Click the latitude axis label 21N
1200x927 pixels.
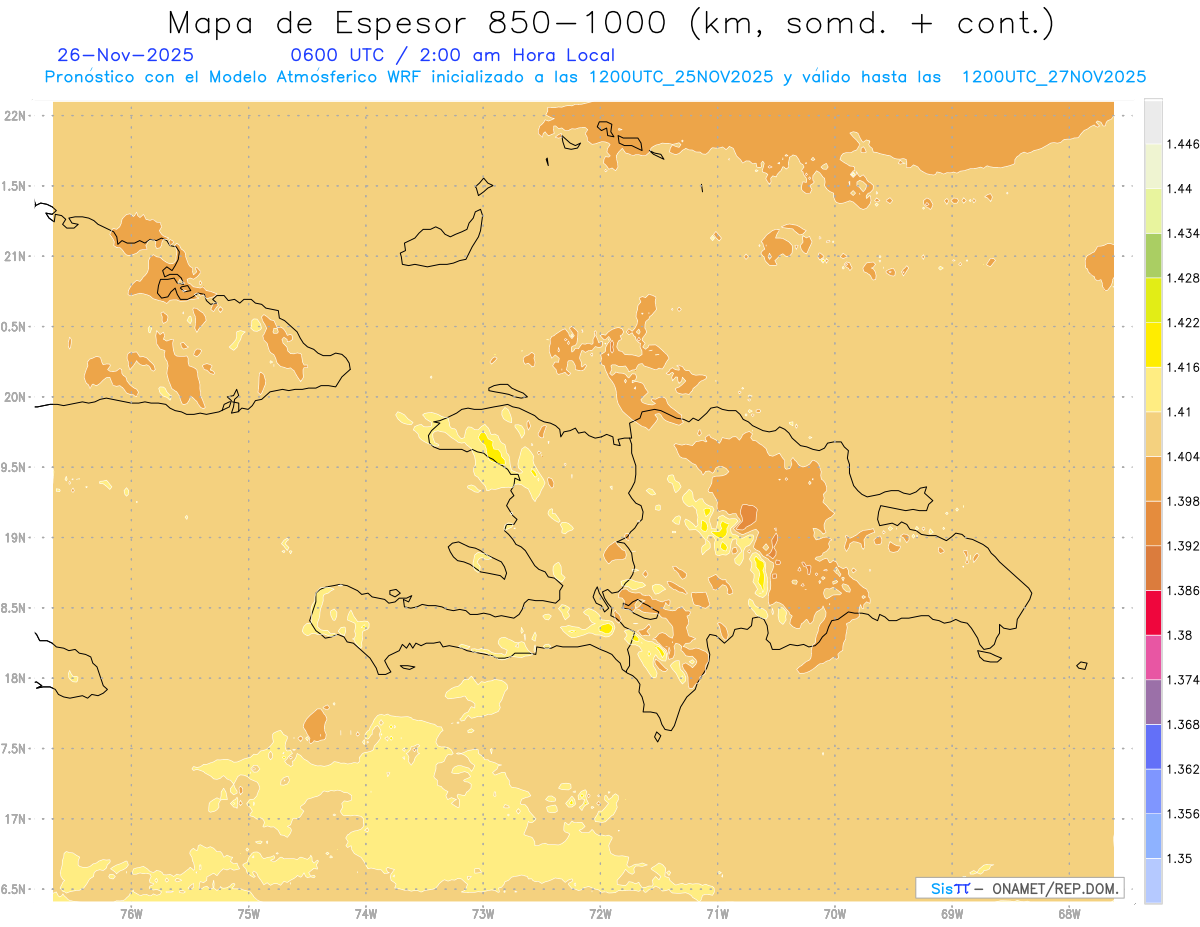pos(15,256)
